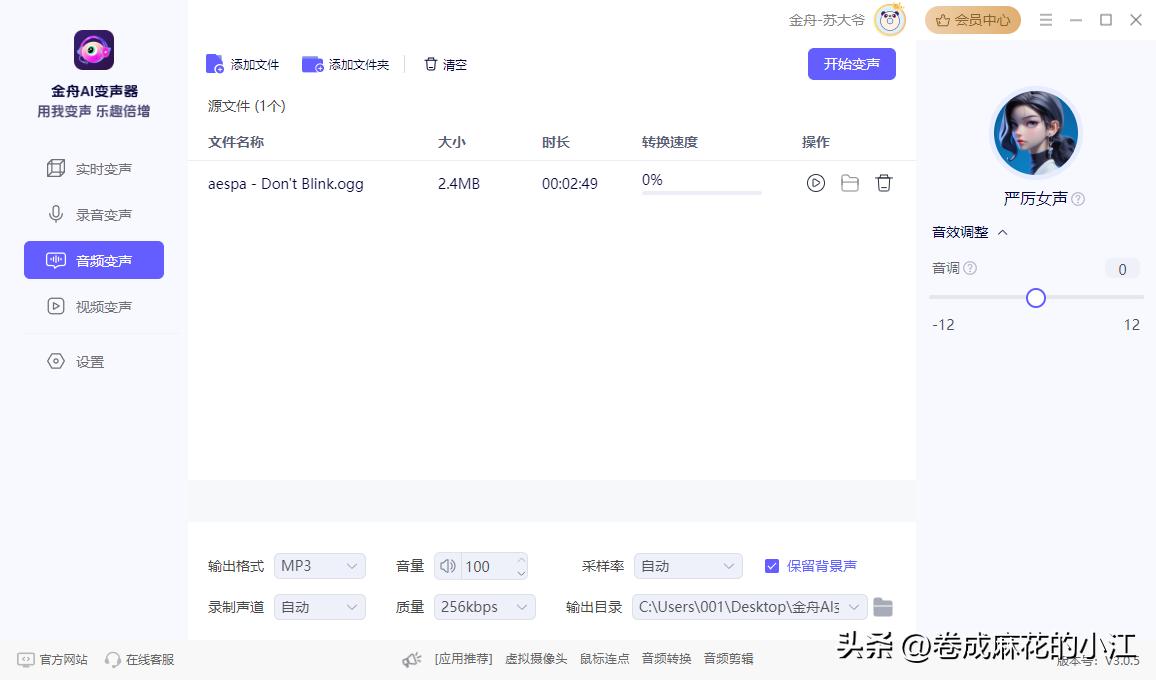Viewport: 1156px width, 680px height.
Task: Click the pitch value field showing 0
Action: 1122,269
